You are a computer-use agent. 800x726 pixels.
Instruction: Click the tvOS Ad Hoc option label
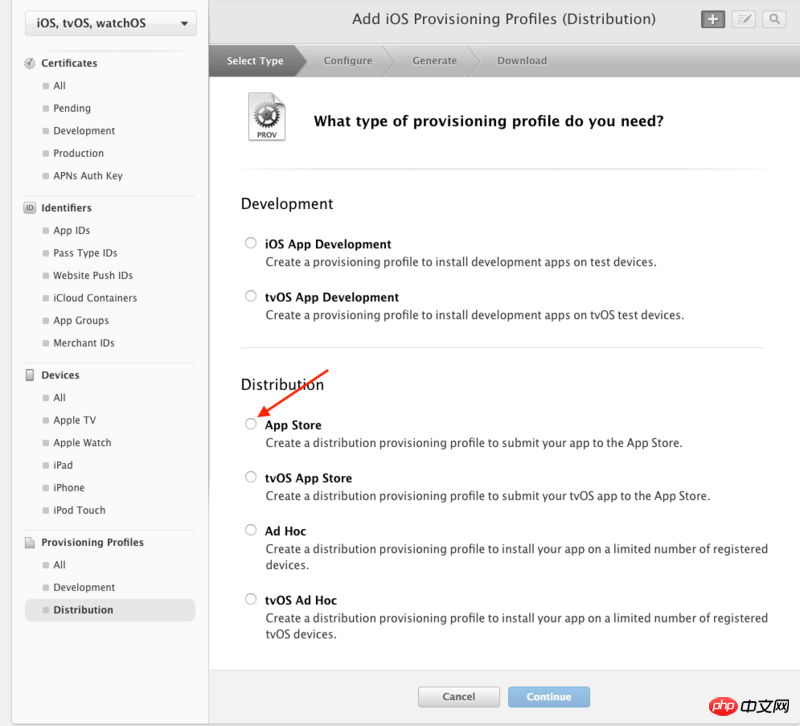click(x=301, y=600)
